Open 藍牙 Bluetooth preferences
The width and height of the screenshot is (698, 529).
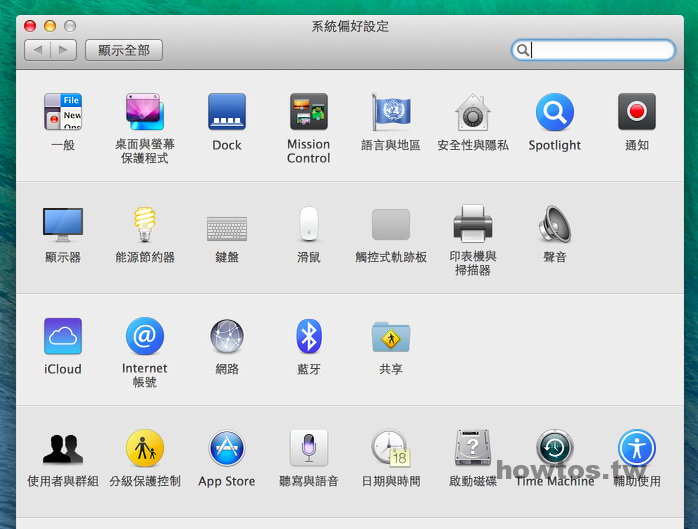[308, 336]
